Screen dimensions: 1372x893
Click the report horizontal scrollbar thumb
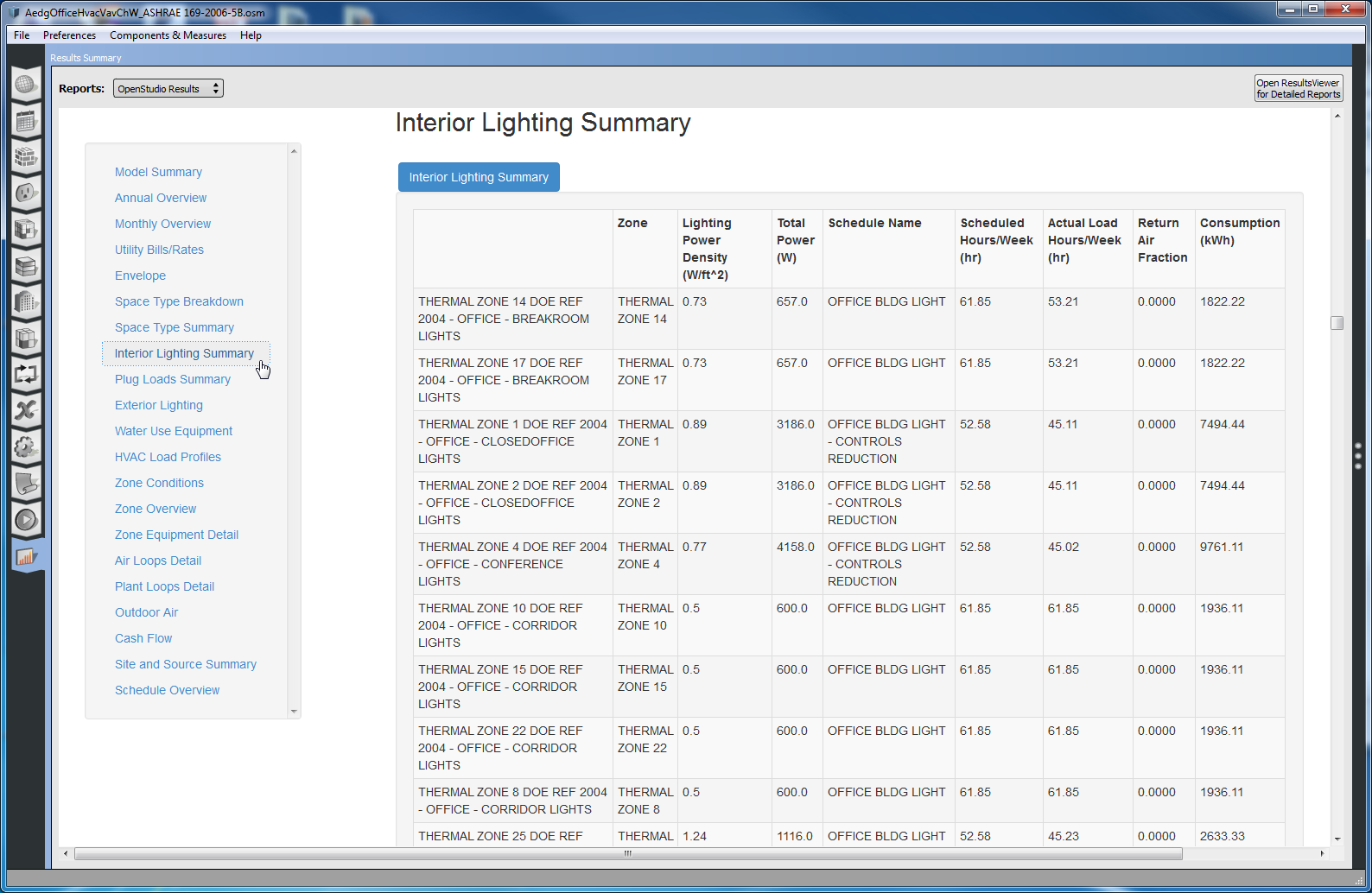pos(628,853)
